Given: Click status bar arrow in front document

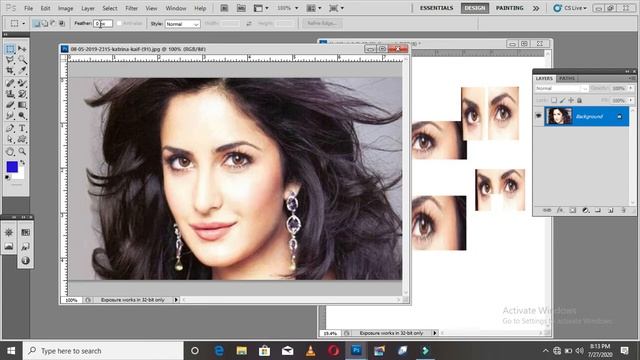Looking at the screenshot, I should pyautogui.click(x=176, y=300).
